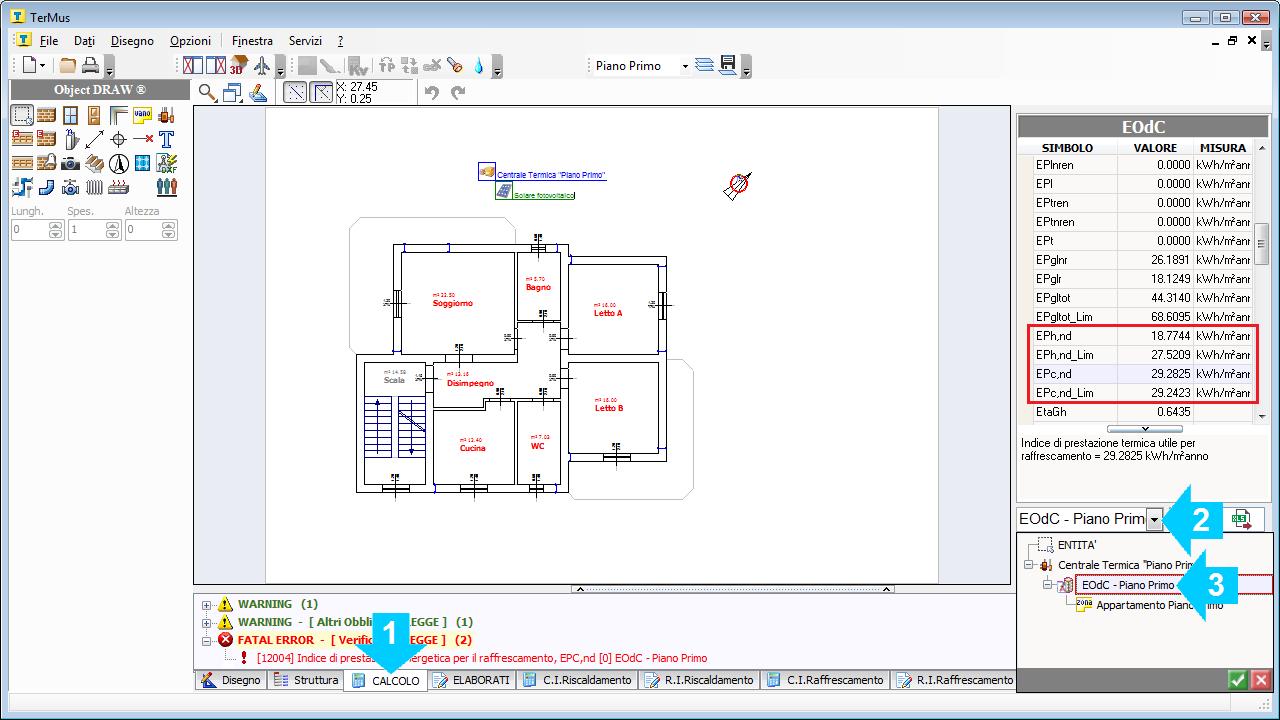Open the Opzioni menu
The width and height of the screenshot is (1280, 720).
(190, 41)
